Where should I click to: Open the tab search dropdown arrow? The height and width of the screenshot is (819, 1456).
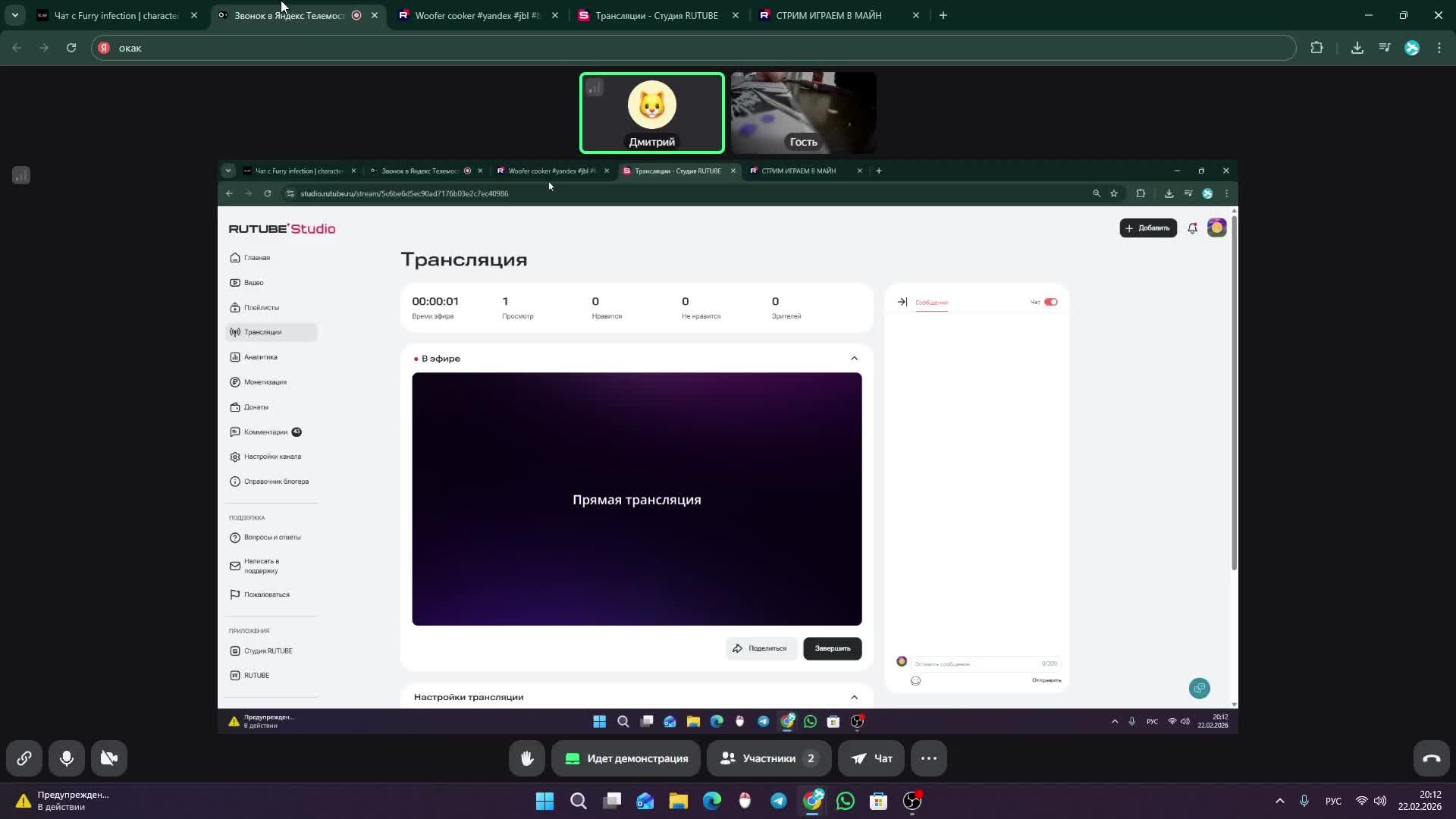click(x=14, y=15)
